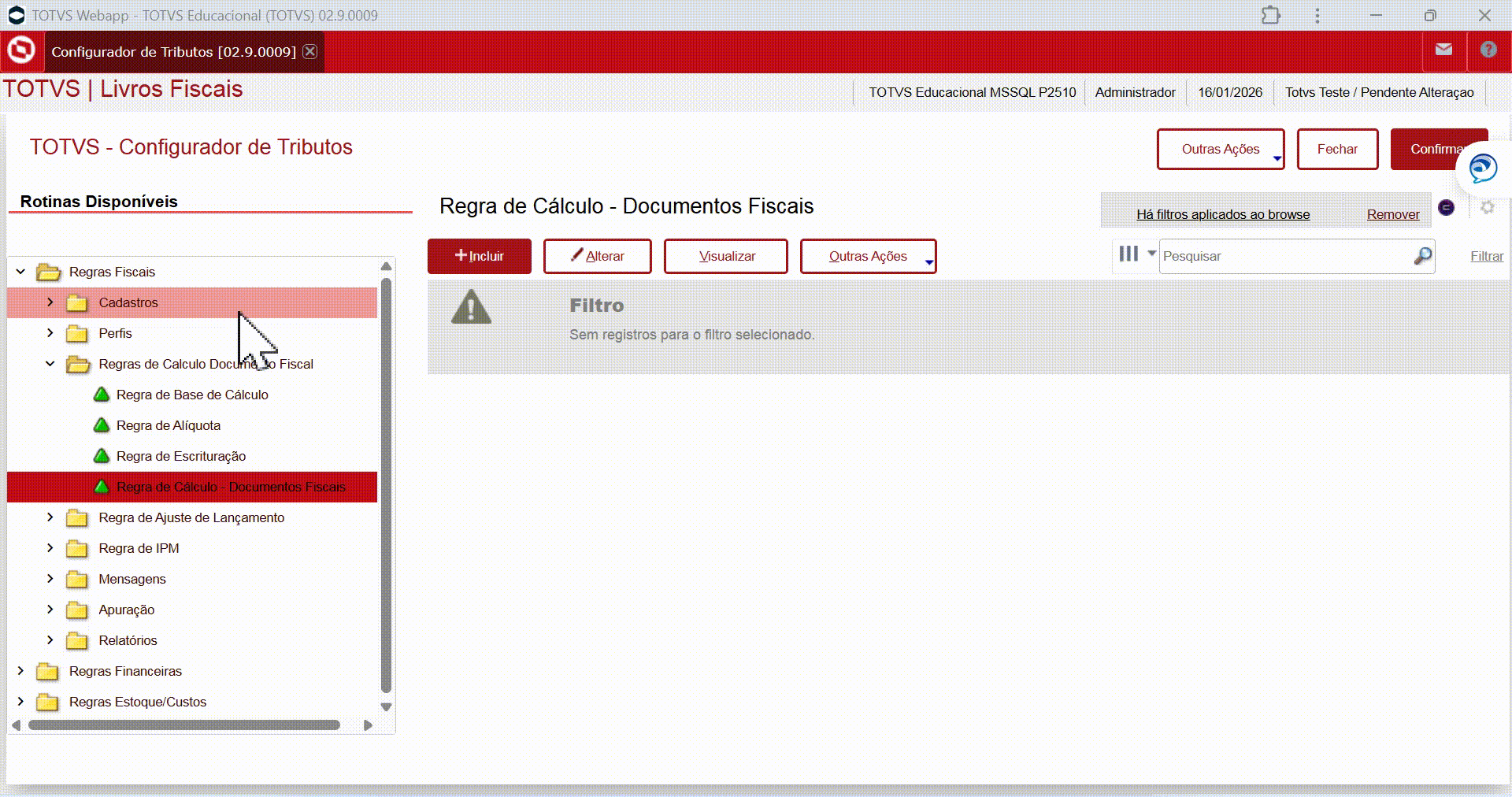Click the tree's scroll down arrow
The width and height of the screenshot is (1512, 797).
point(386,707)
